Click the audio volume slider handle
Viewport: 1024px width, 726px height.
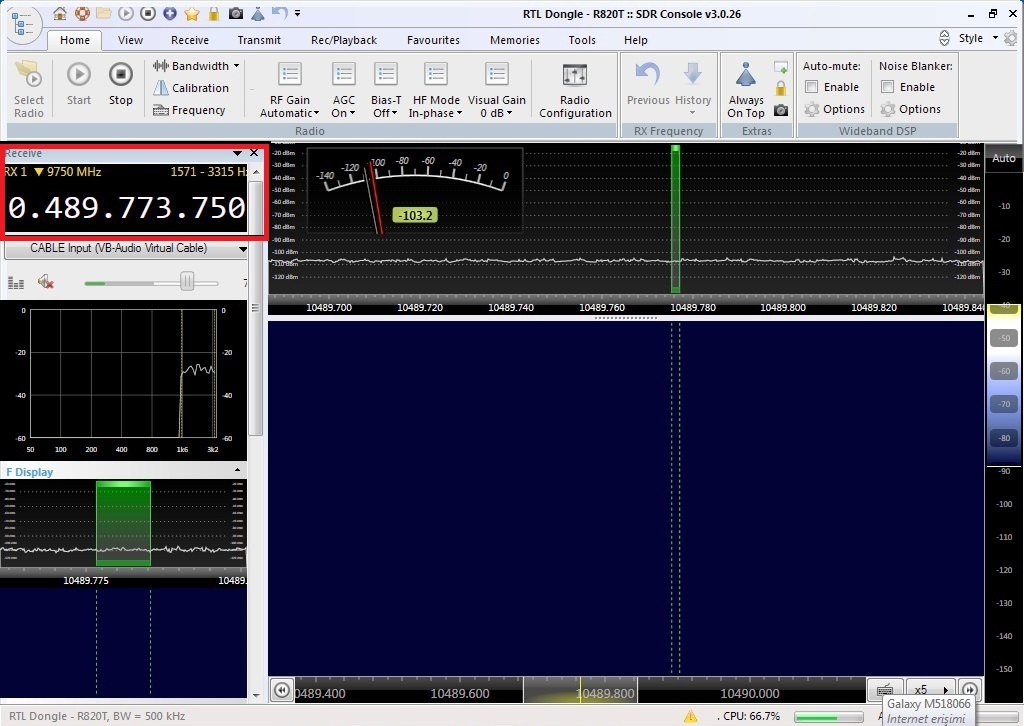tap(187, 283)
